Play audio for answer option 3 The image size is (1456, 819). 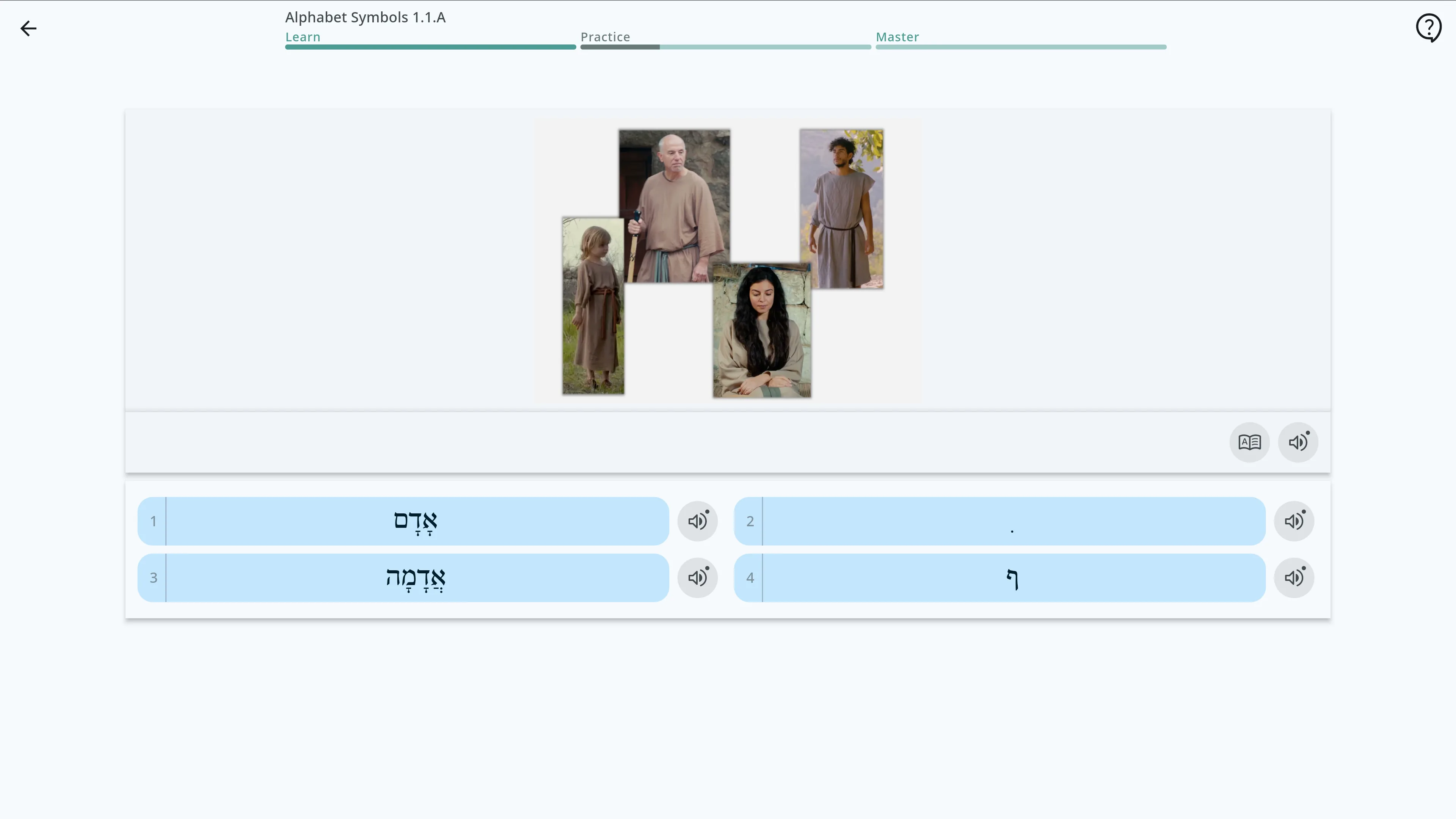[x=698, y=577]
